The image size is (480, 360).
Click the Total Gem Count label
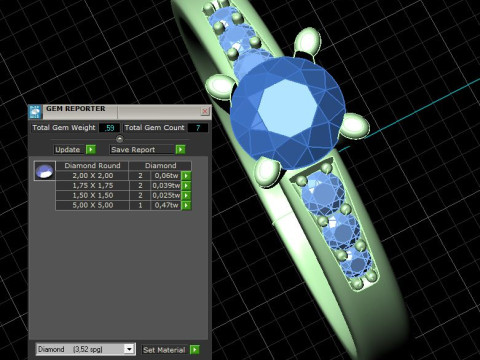[154, 128]
